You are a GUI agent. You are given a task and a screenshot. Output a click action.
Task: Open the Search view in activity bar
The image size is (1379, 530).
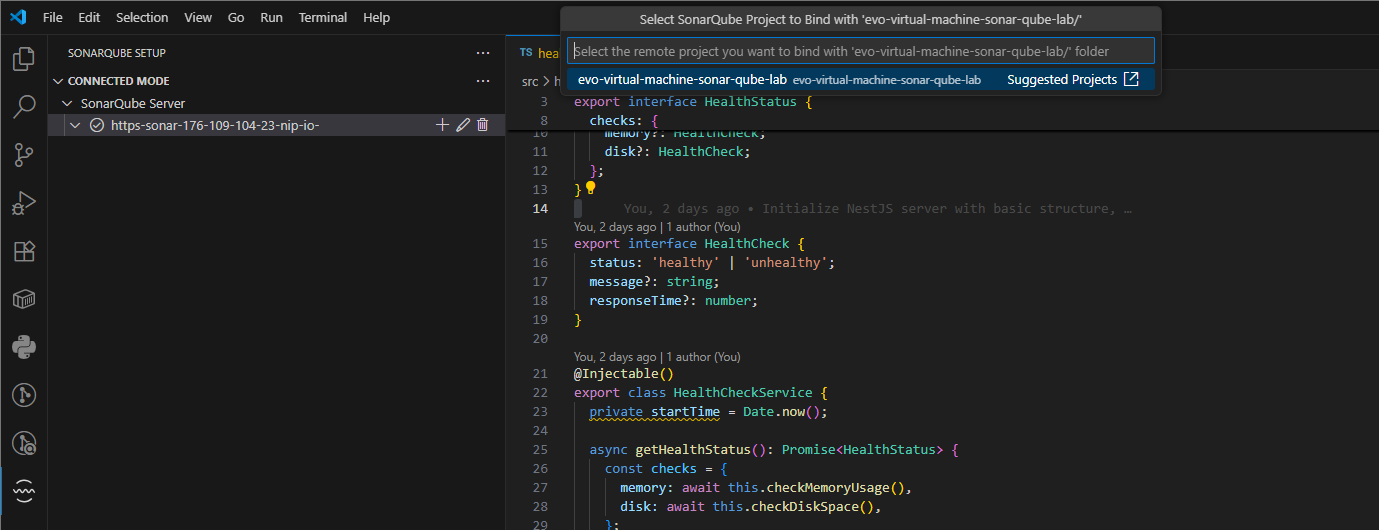23,107
